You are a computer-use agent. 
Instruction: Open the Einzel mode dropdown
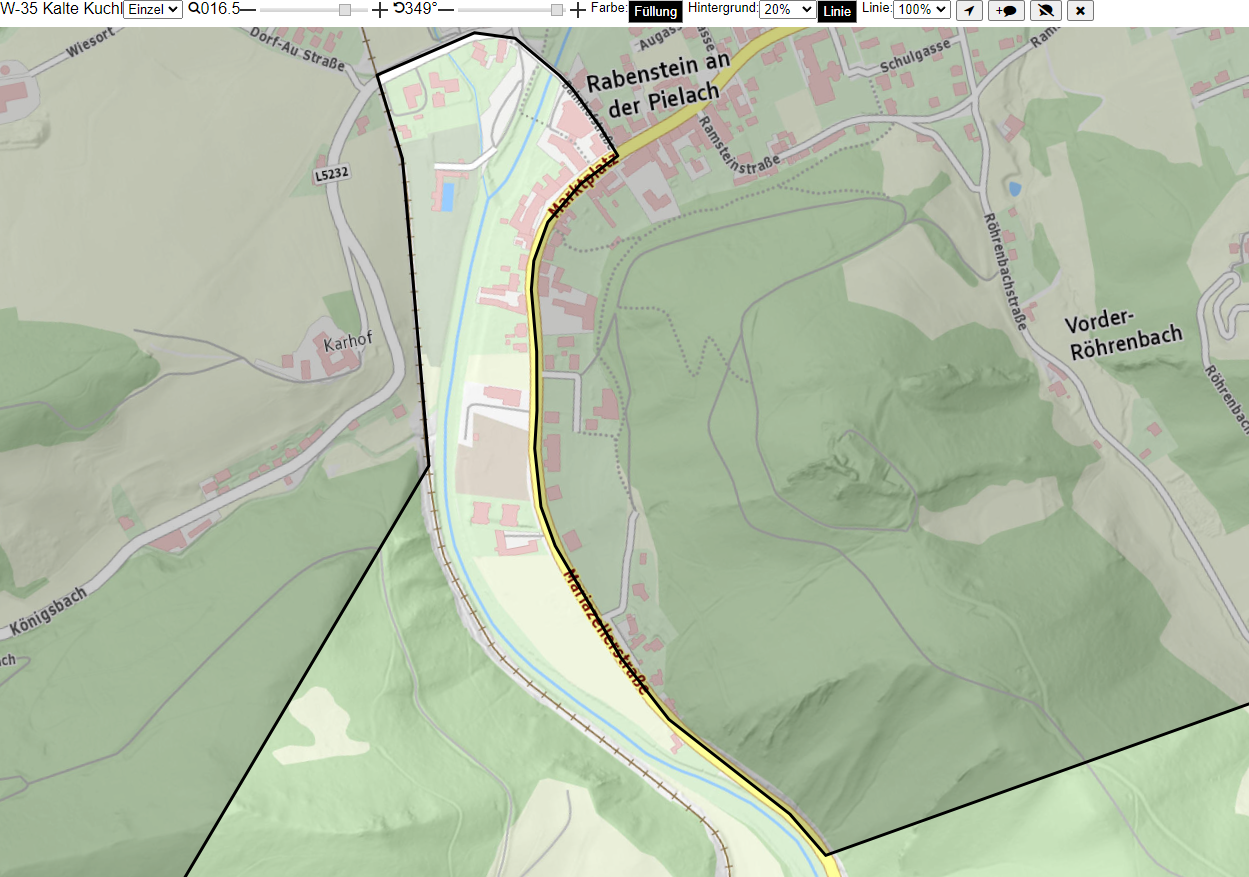(153, 10)
